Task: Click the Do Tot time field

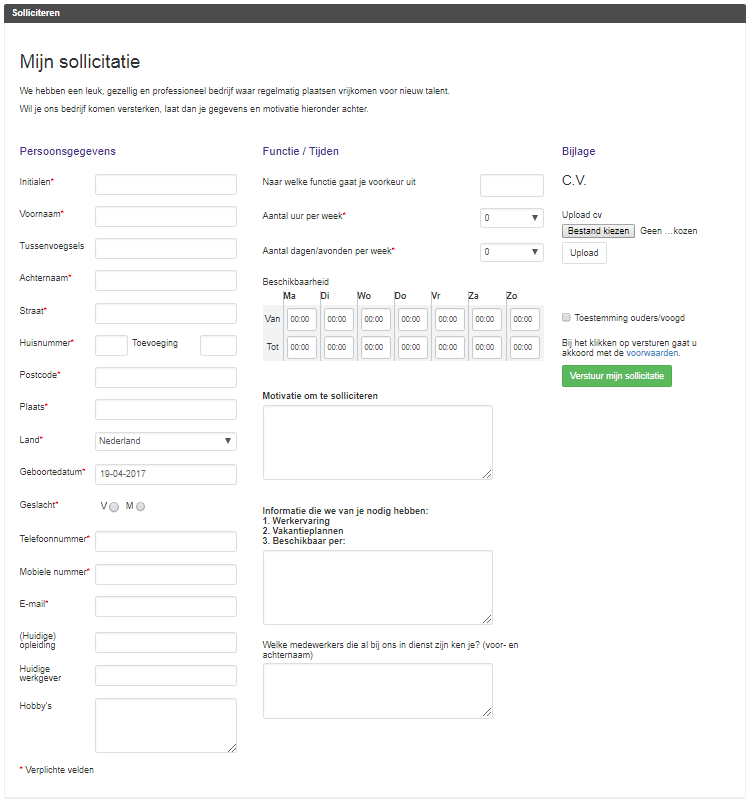Action: (412, 347)
